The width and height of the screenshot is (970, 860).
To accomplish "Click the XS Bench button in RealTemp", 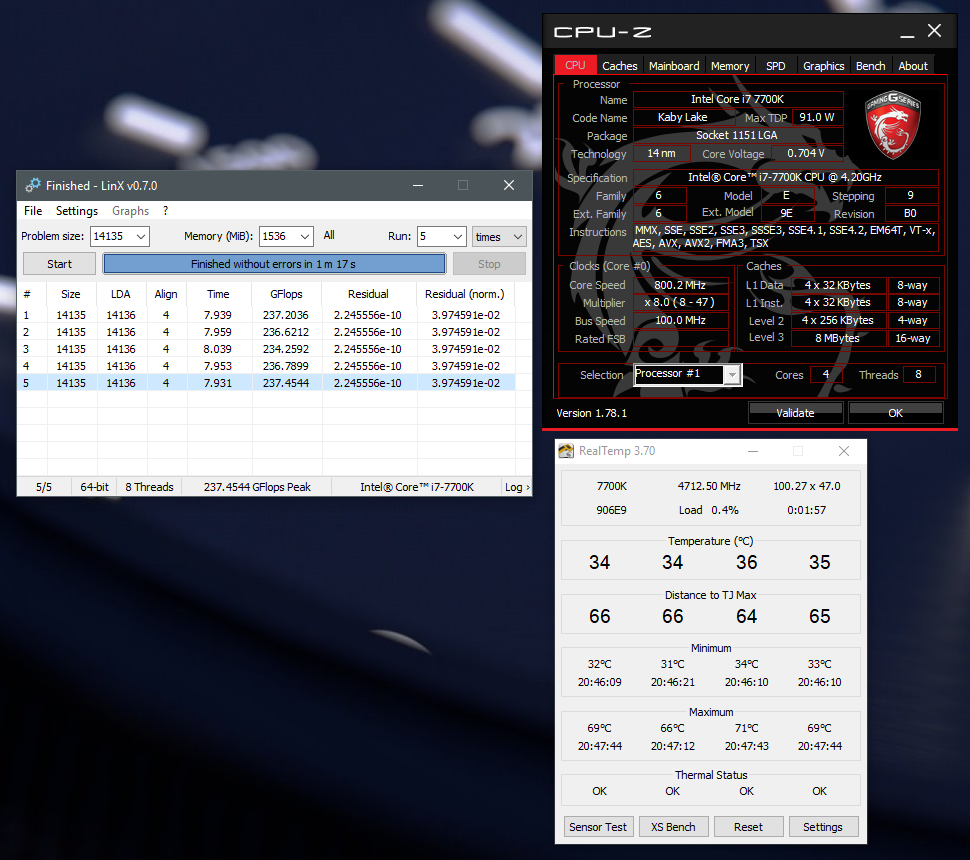I will tap(673, 827).
